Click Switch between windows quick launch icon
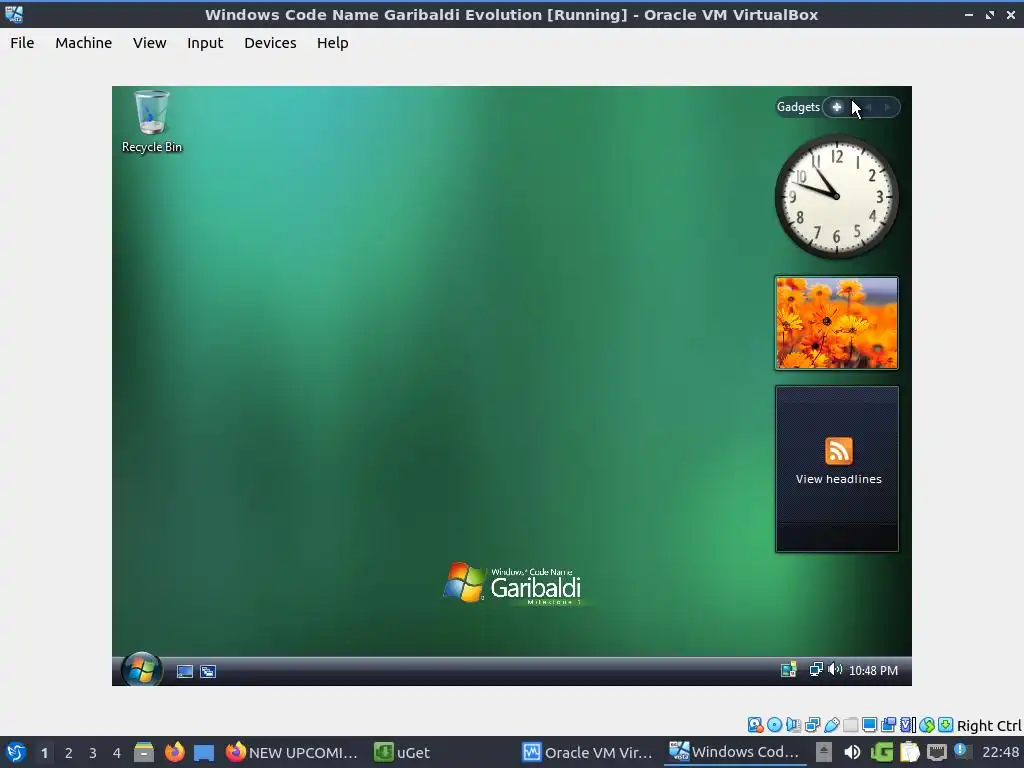This screenshot has width=1024, height=768. [x=208, y=671]
